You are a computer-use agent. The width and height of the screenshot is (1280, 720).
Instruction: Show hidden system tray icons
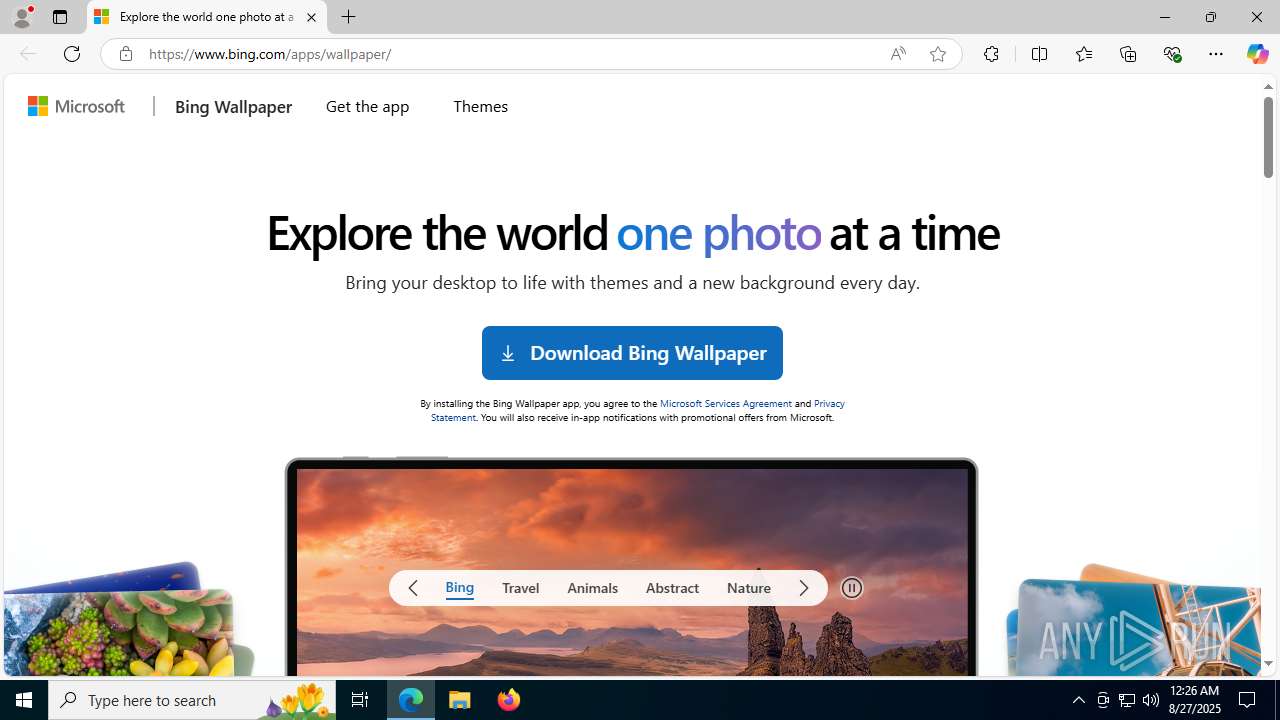pyautogui.click(x=1078, y=700)
